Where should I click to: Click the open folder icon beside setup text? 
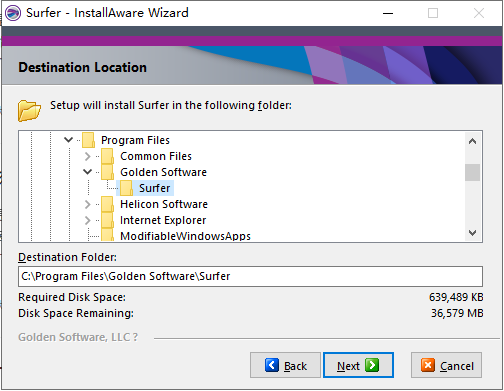[29, 110]
